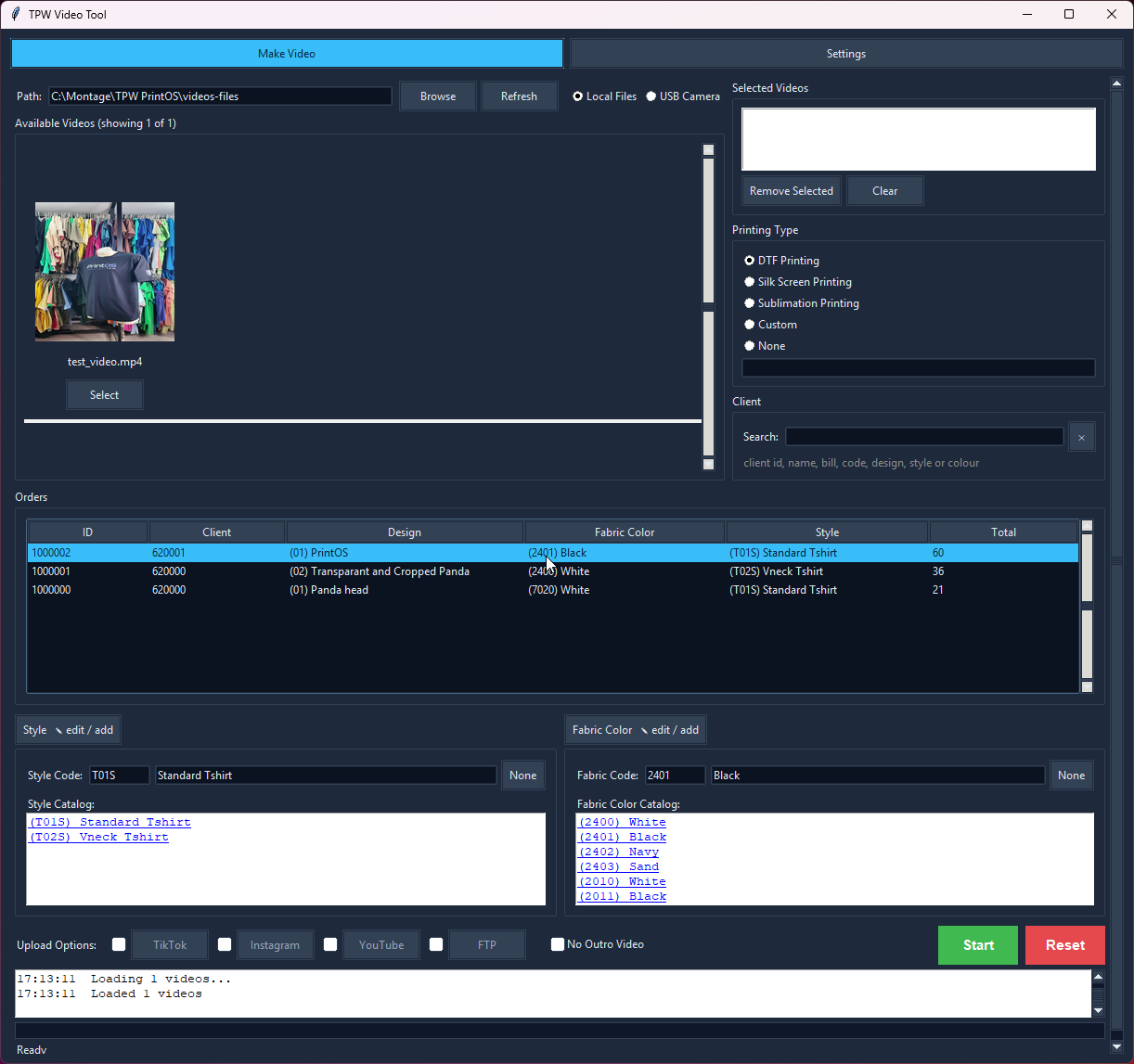Click the Orders table vertical scrollbar
This screenshot has width=1134, height=1064.
coord(1088,607)
